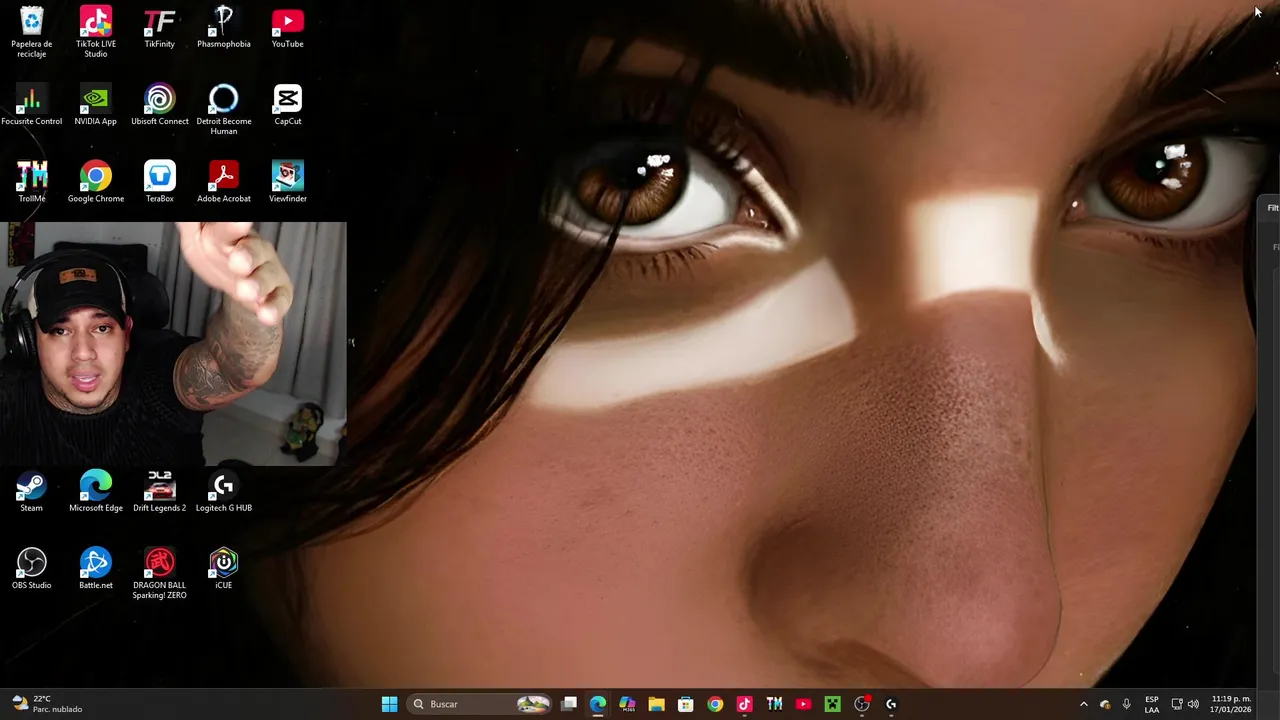This screenshot has width=1280, height=720.
Task: Open network settings tray icon
Action: [1177, 704]
